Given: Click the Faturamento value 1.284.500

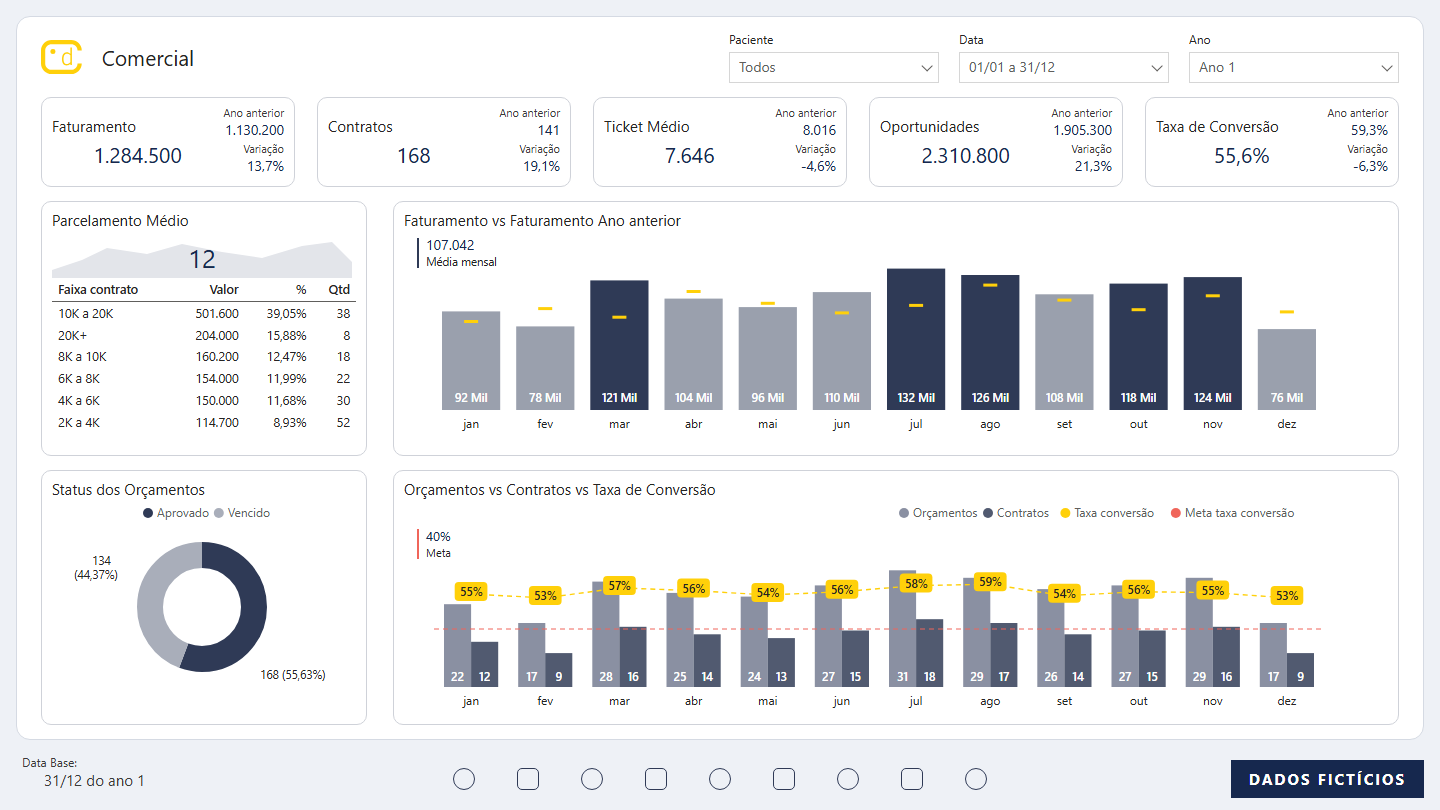Looking at the screenshot, I should coord(138,156).
